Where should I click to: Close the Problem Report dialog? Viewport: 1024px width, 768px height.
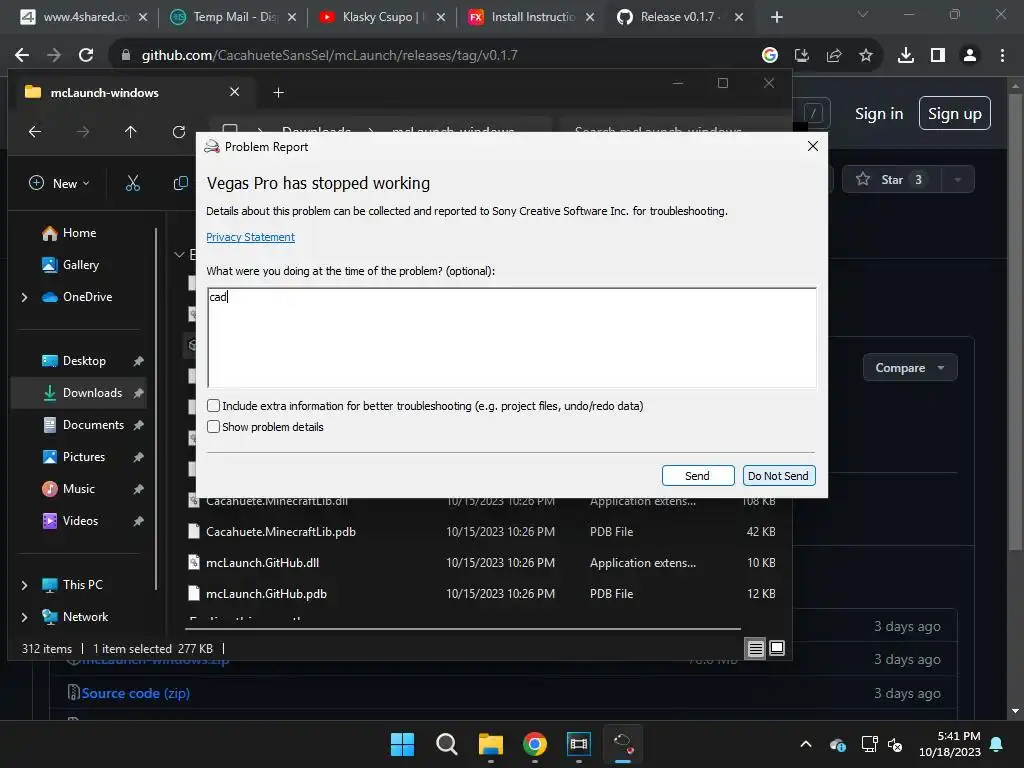[812, 146]
